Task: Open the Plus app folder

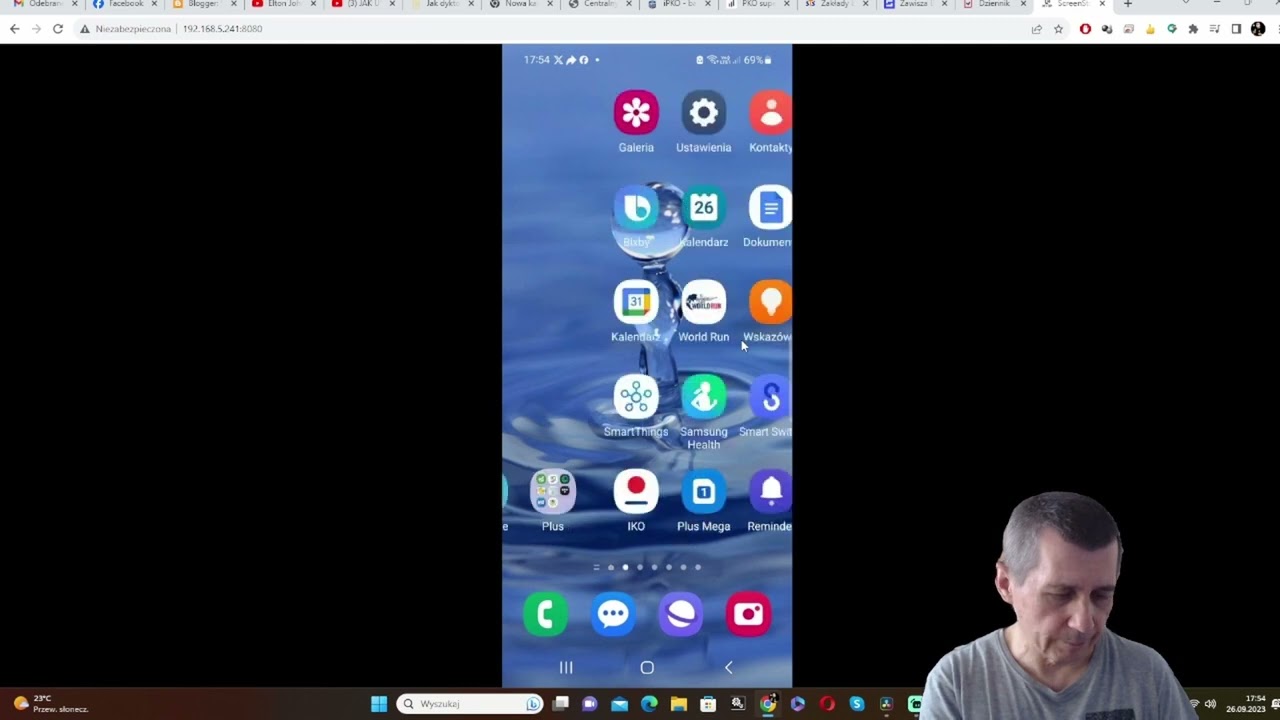Action: (553, 491)
